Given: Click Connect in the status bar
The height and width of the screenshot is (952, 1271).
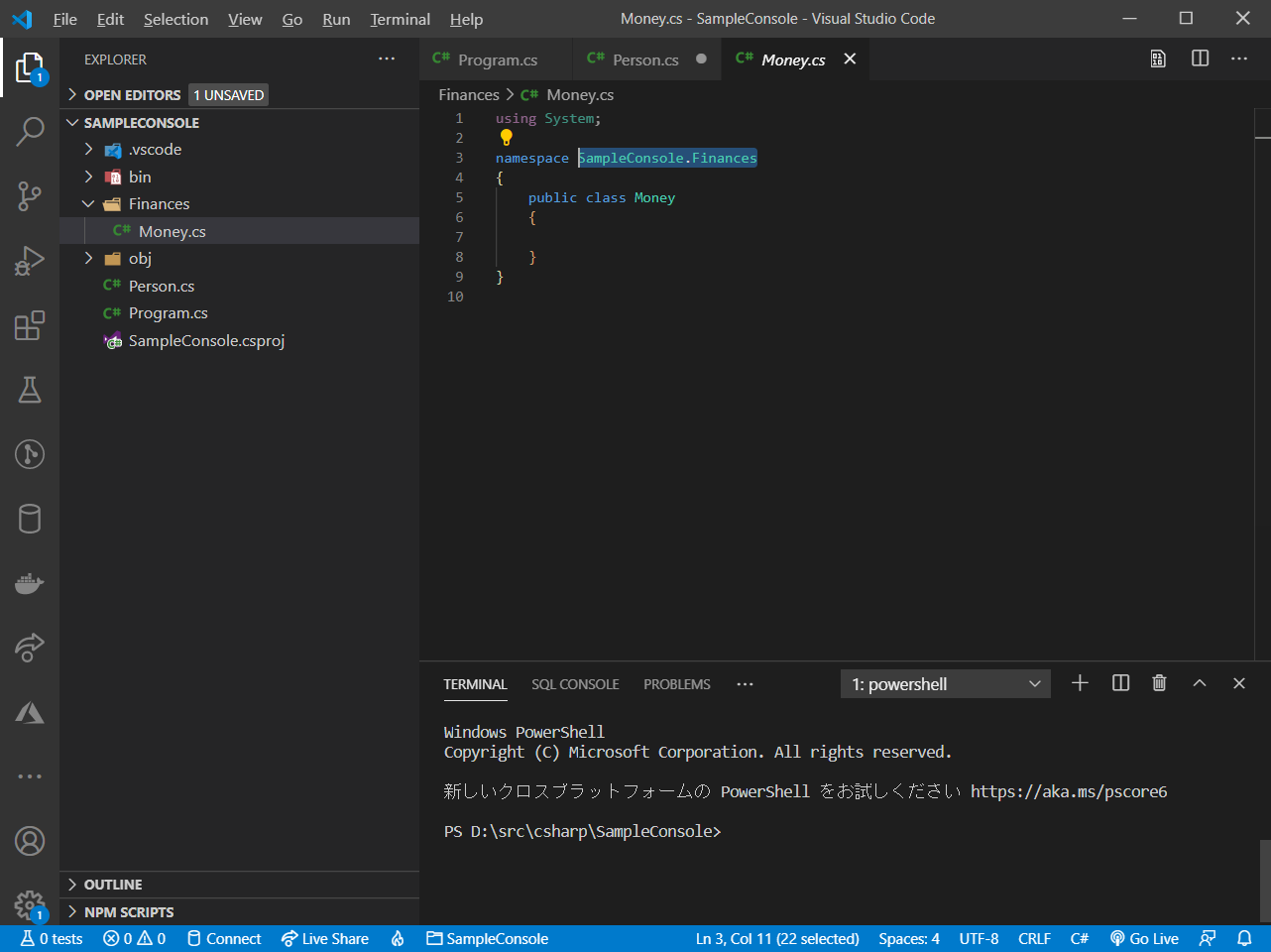Looking at the screenshot, I should point(224,938).
